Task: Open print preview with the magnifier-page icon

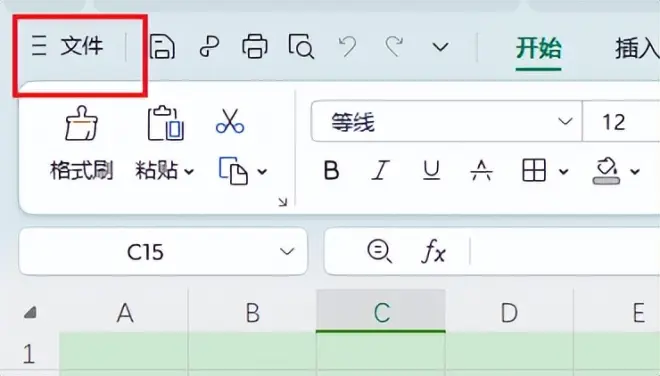Action: click(301, 46)
